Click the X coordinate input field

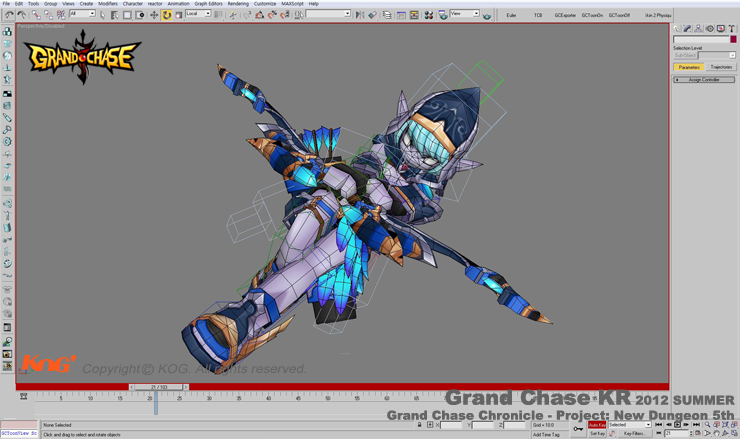tap(451, 425)
